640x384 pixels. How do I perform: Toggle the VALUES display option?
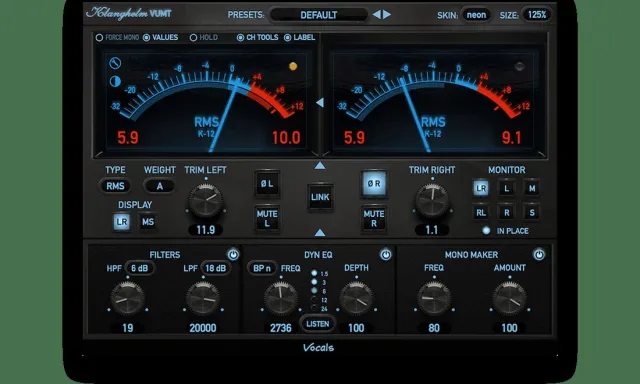pos(160,38)
